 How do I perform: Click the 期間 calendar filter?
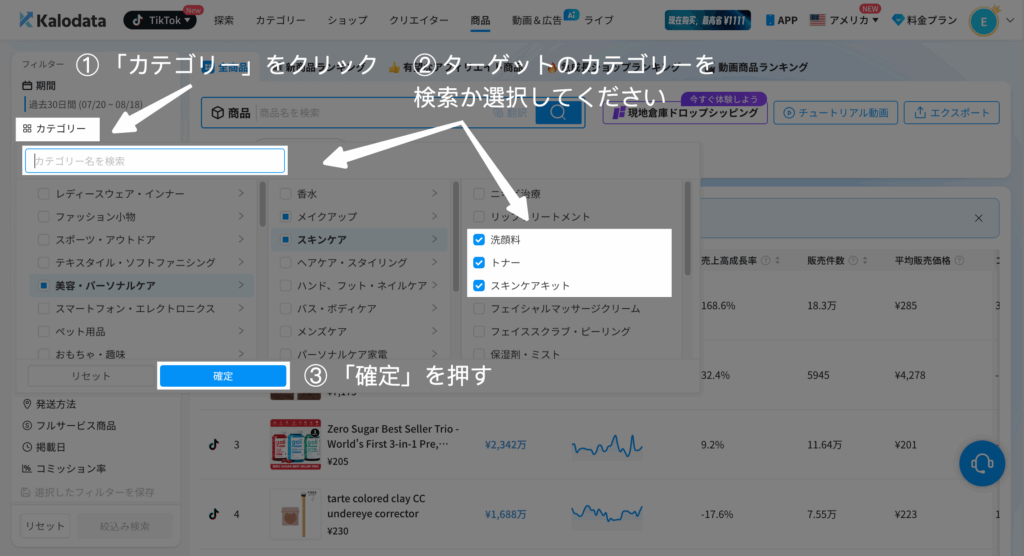[39, 86]
